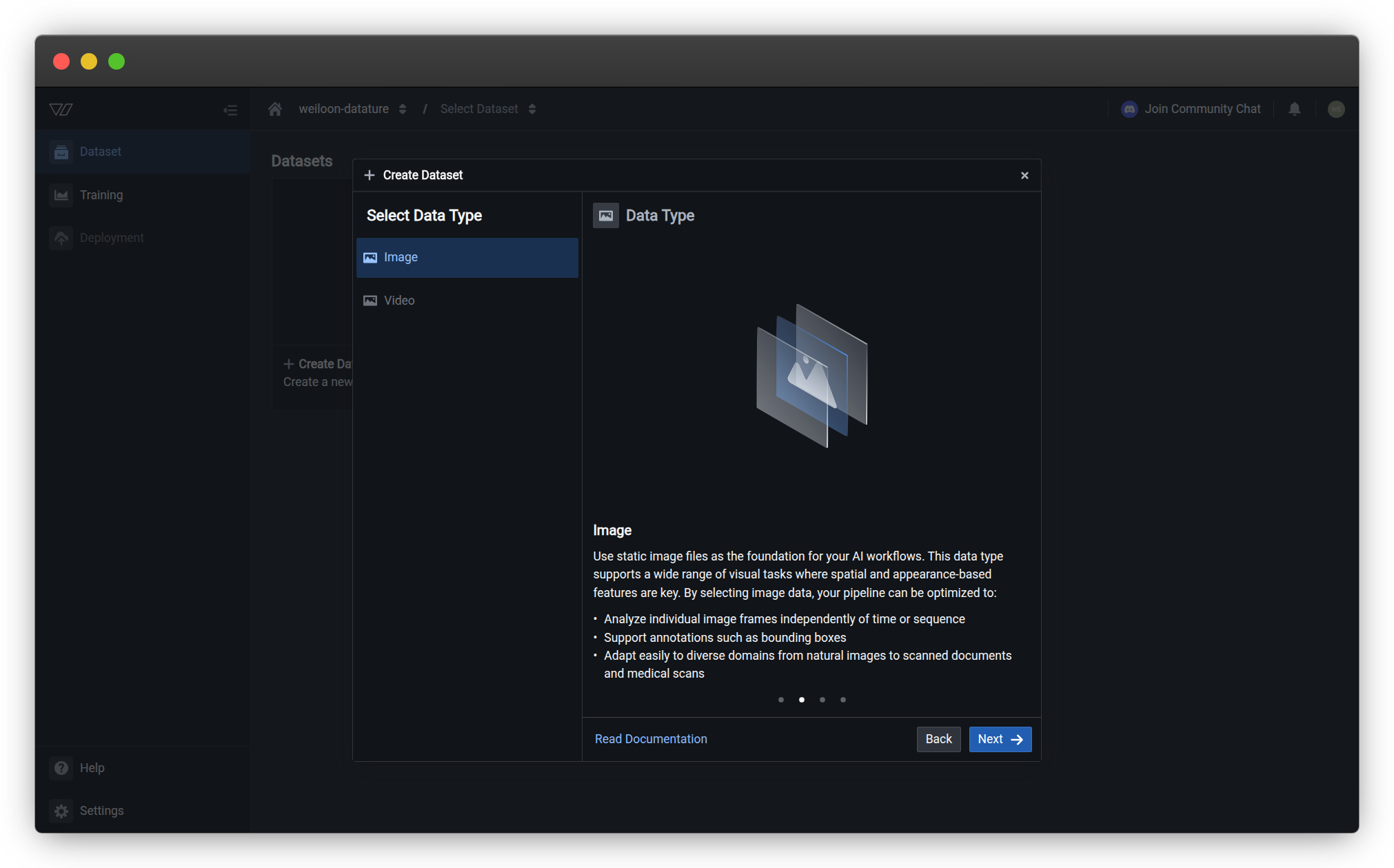Screen dimensions: 1394x868
Task: Open the Read Documentation link
Action: (650, 739)
